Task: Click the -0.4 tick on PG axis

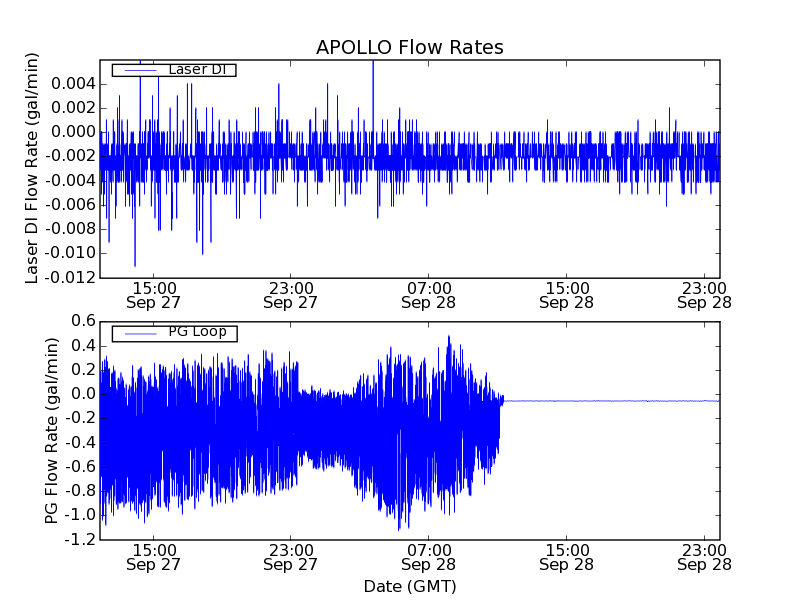Action: pyautogui.click(x=81, y=442)
